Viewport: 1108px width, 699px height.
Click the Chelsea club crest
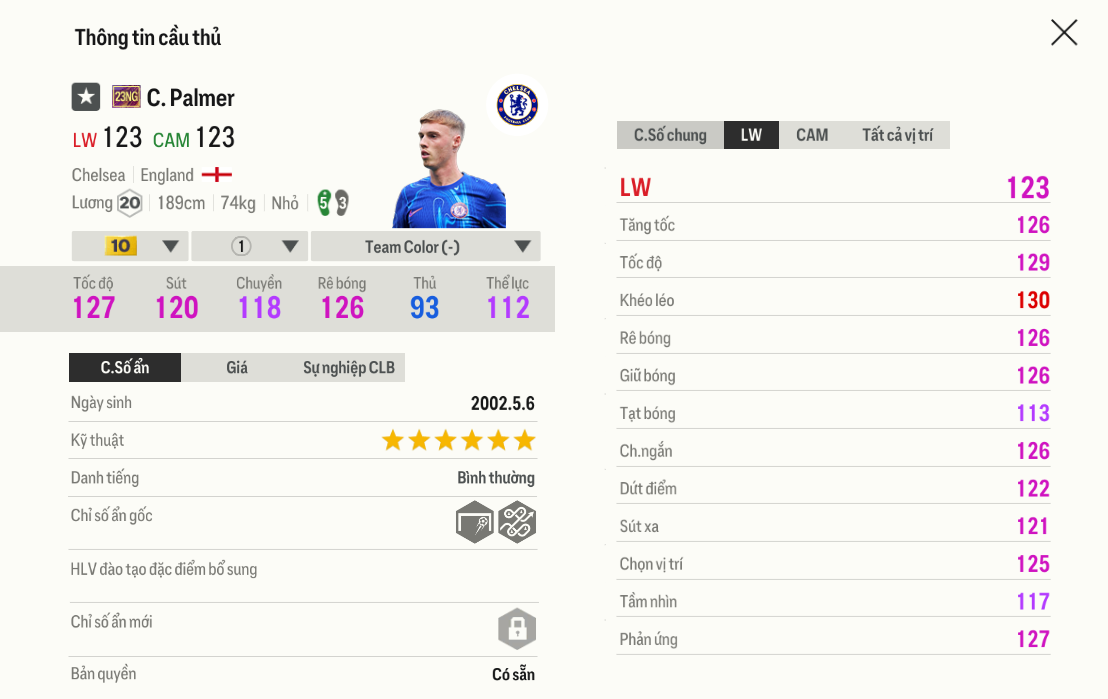coord(517,104)
